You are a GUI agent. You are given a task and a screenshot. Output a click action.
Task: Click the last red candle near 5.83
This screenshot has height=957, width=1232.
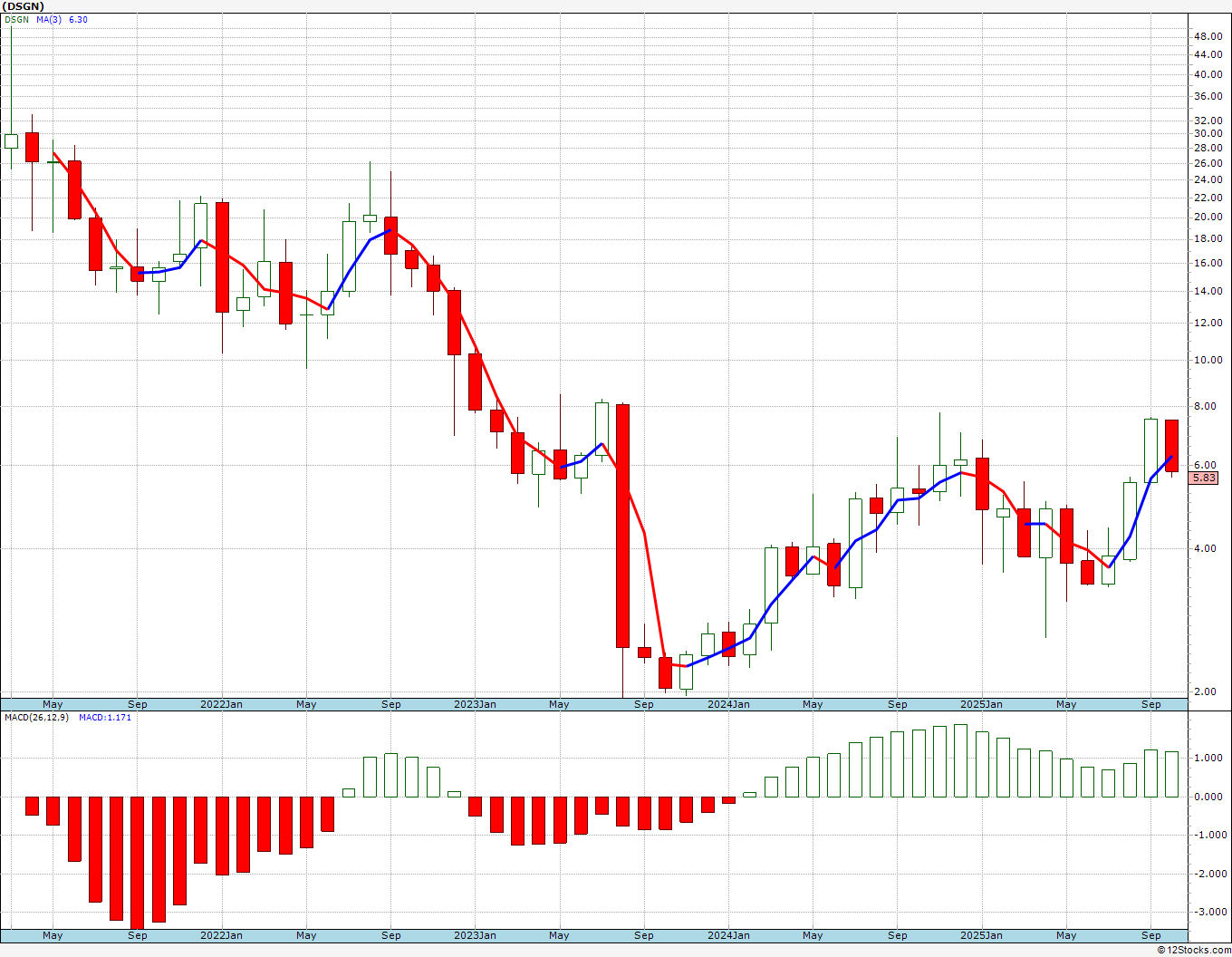point(1171,446)
